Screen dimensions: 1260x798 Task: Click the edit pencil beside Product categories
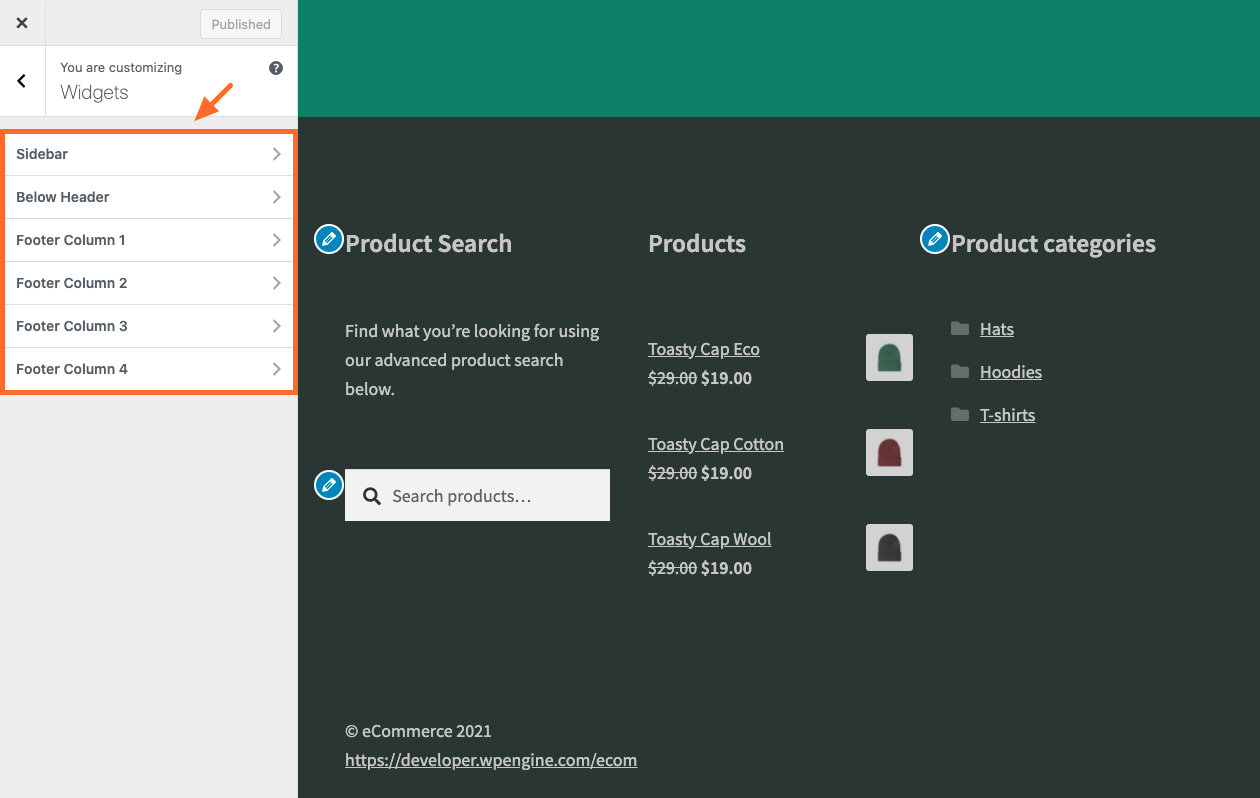[x=934, y=239]
